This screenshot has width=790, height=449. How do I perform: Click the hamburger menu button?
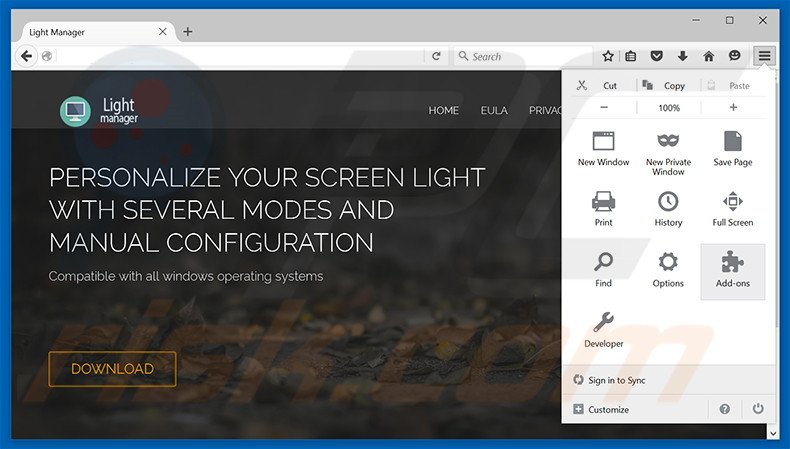764,56
